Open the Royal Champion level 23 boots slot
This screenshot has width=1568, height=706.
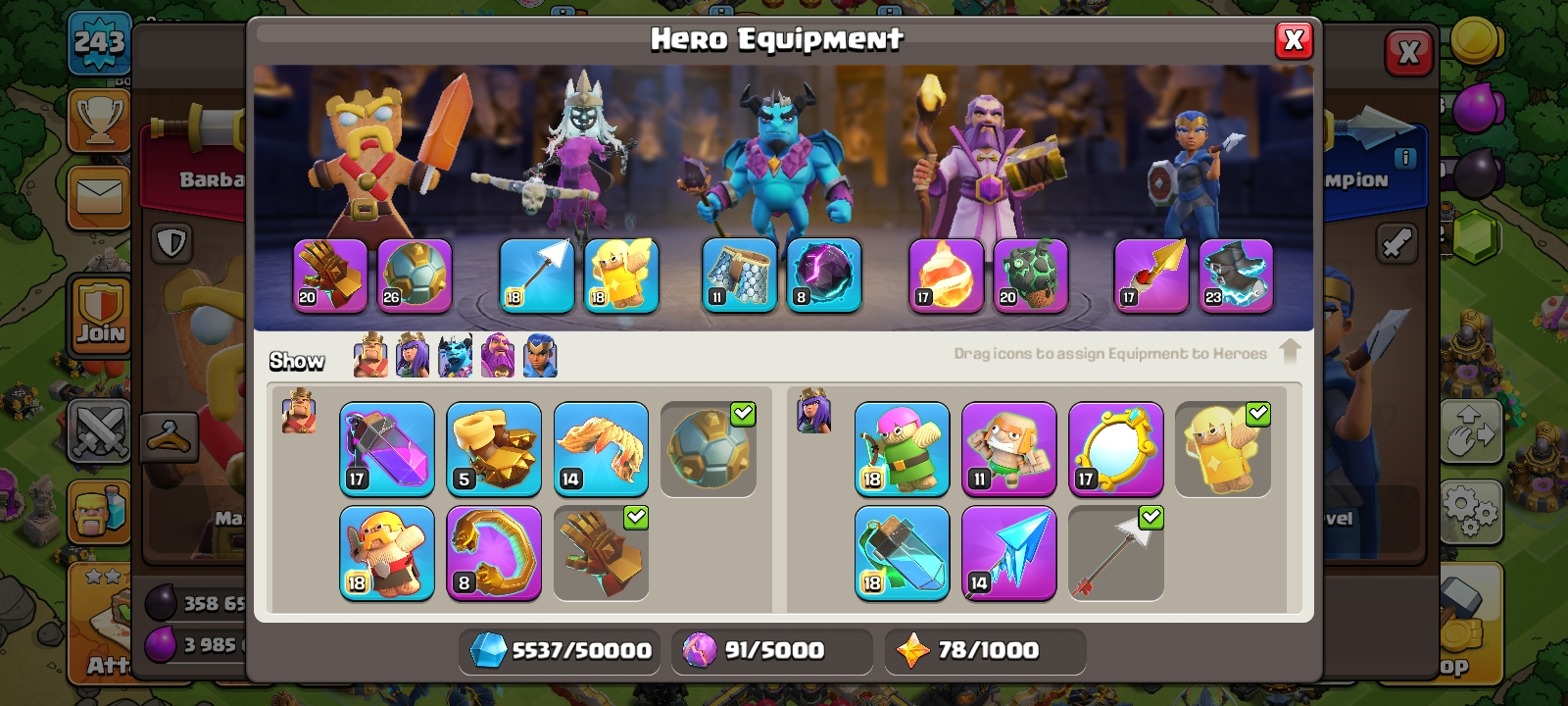(x=1236, y=276)
